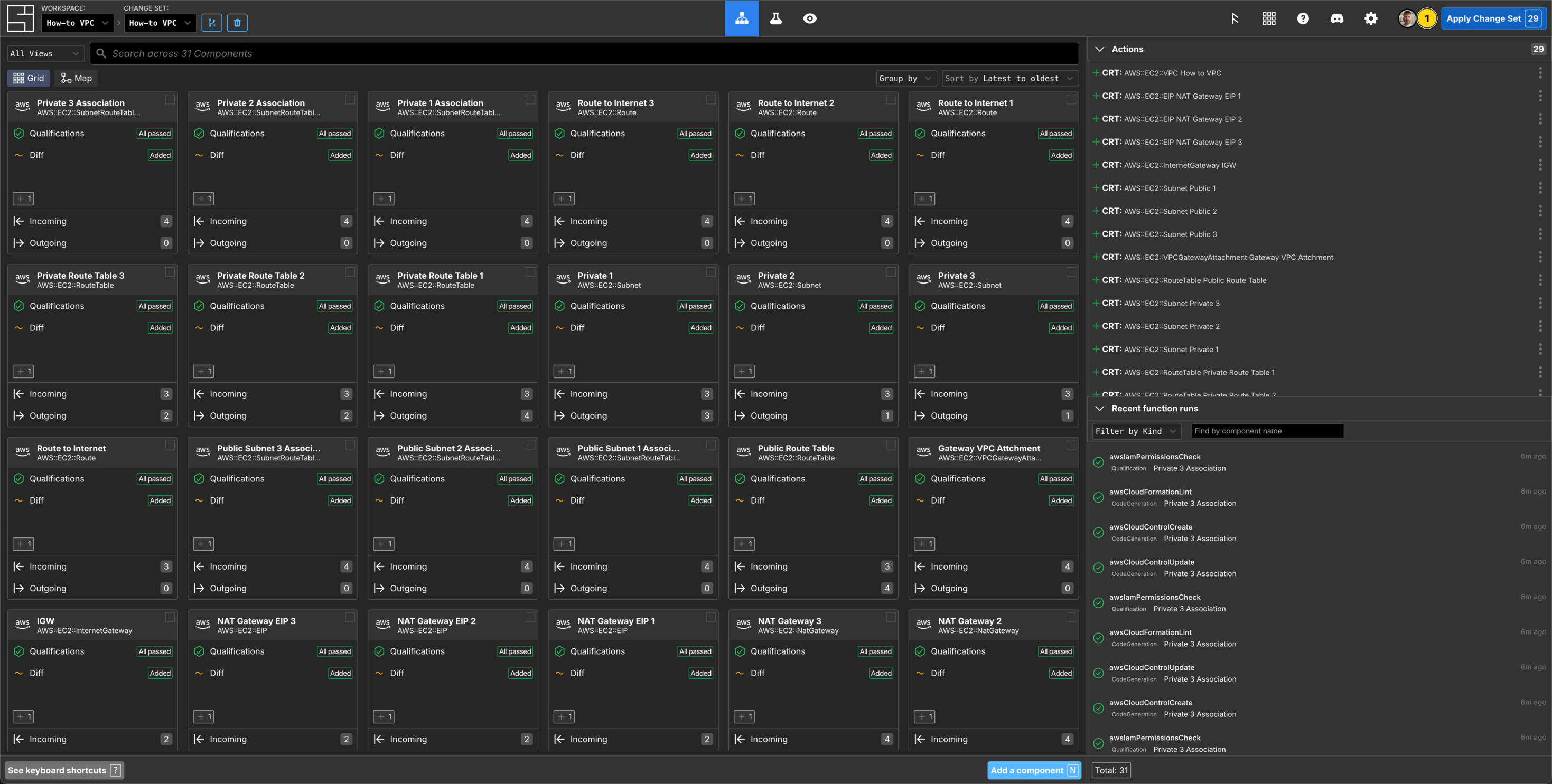Open Qualifications row on Private 2 Association
1552x784 pixels.
point(273,133)
